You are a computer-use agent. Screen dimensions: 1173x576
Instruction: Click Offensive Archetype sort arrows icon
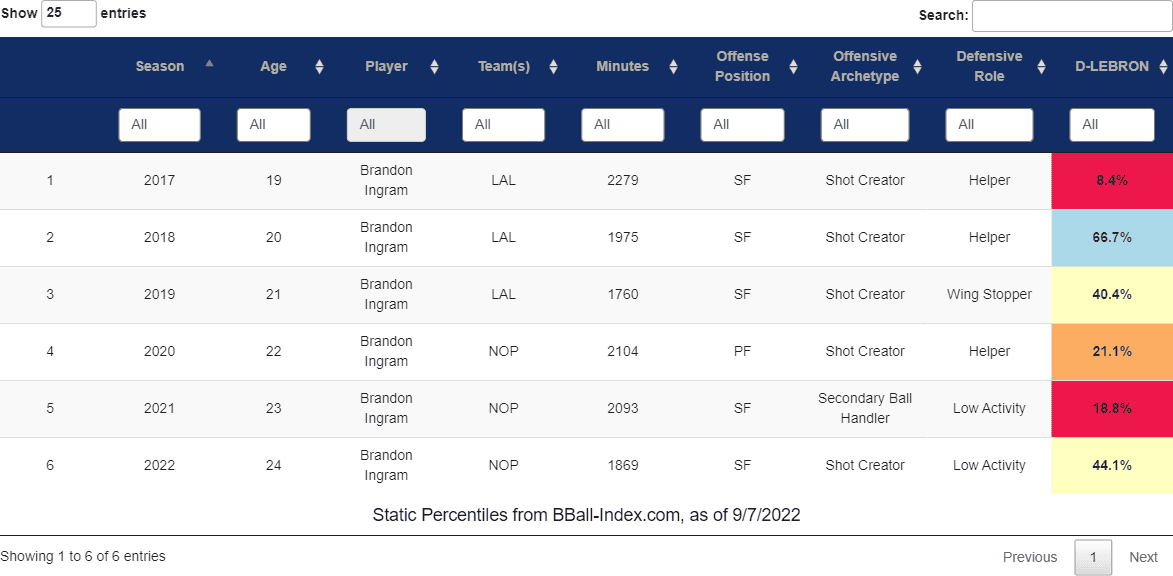(x=917, y=67)
